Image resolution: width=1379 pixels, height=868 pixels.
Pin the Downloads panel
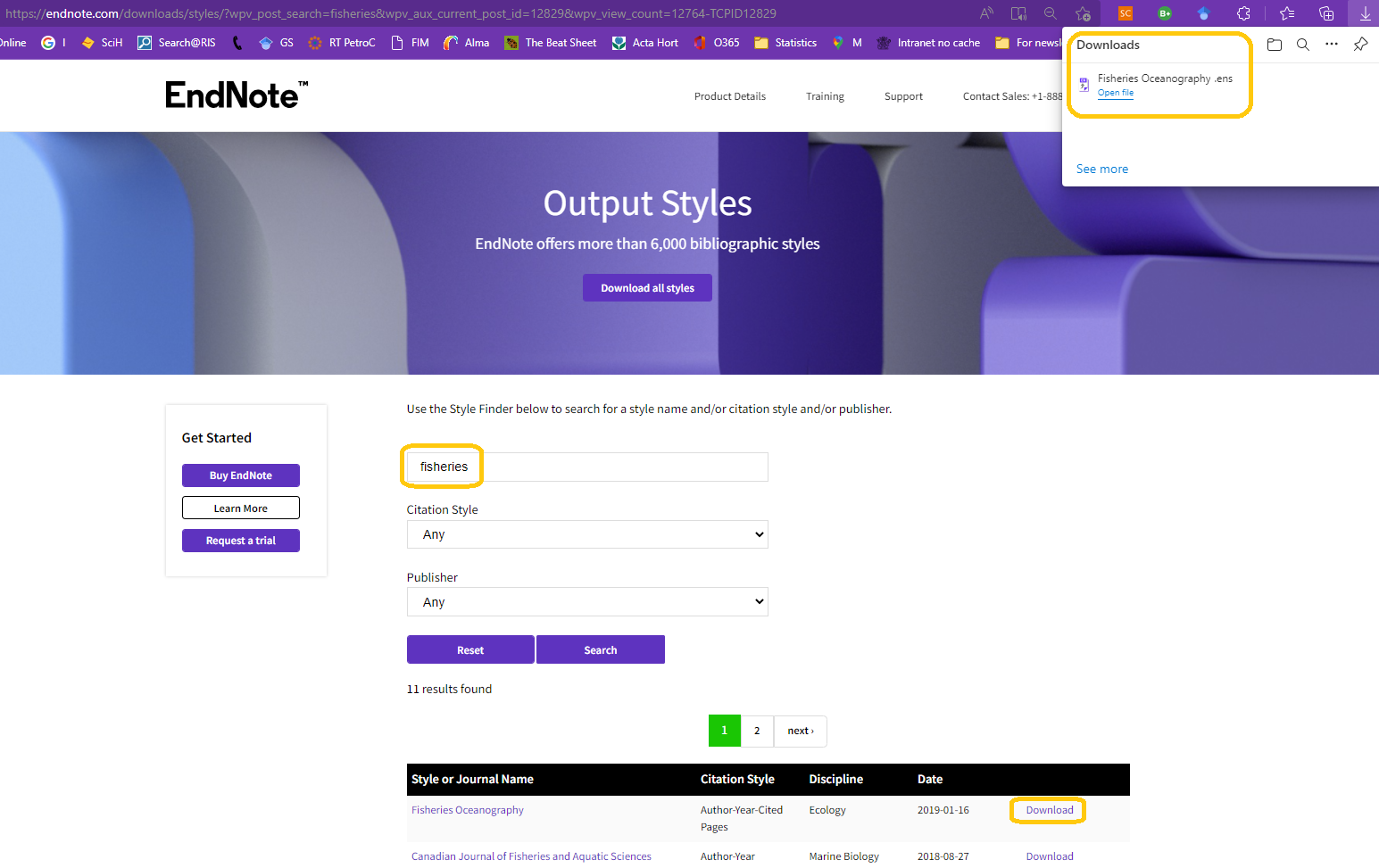click(1360, 45)
